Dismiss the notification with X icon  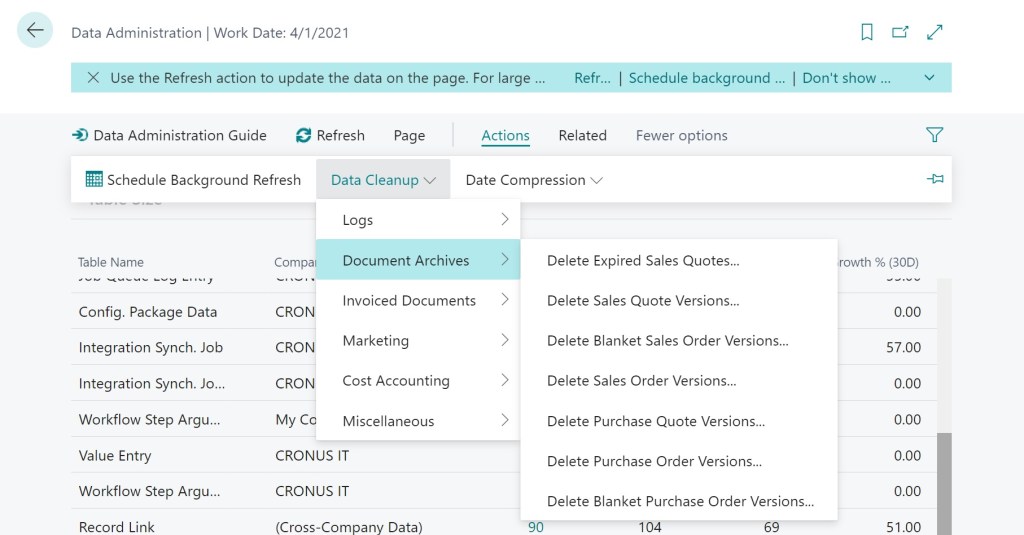tap(93, 78)
